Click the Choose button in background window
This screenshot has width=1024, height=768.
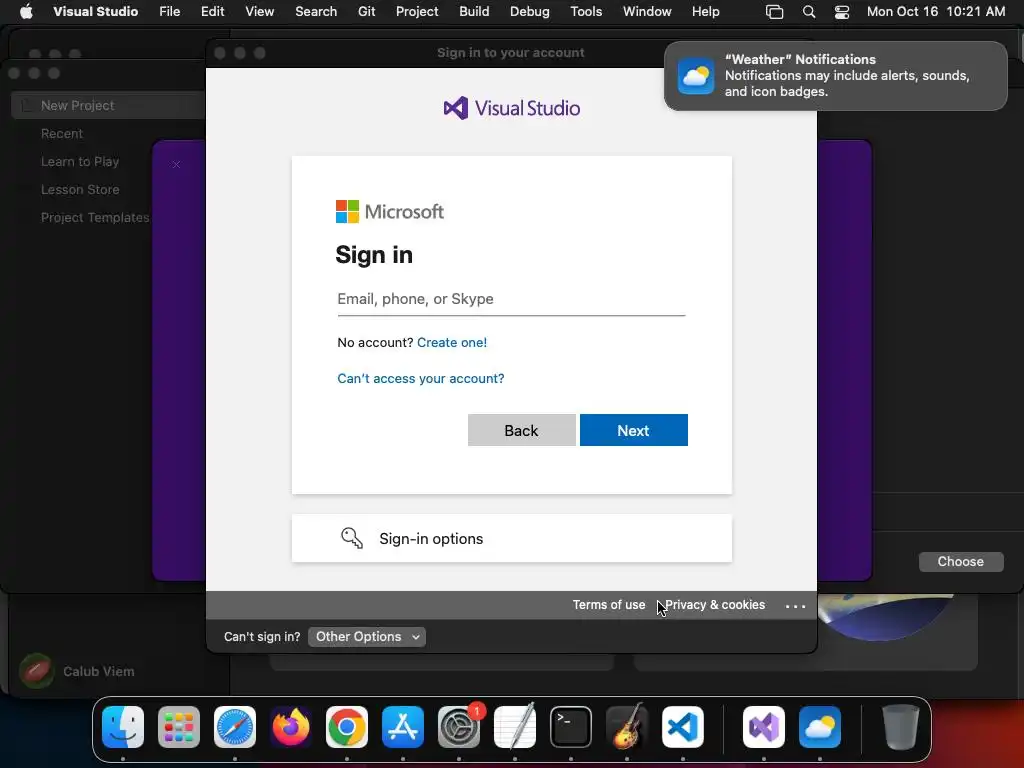961,562
